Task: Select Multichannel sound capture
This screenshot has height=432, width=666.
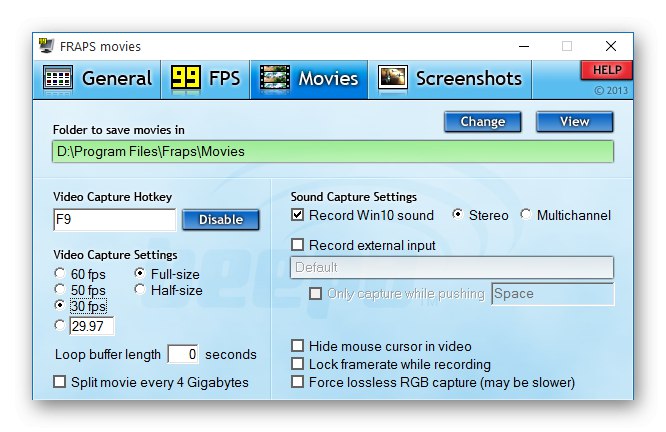Action: coord(527,215)
